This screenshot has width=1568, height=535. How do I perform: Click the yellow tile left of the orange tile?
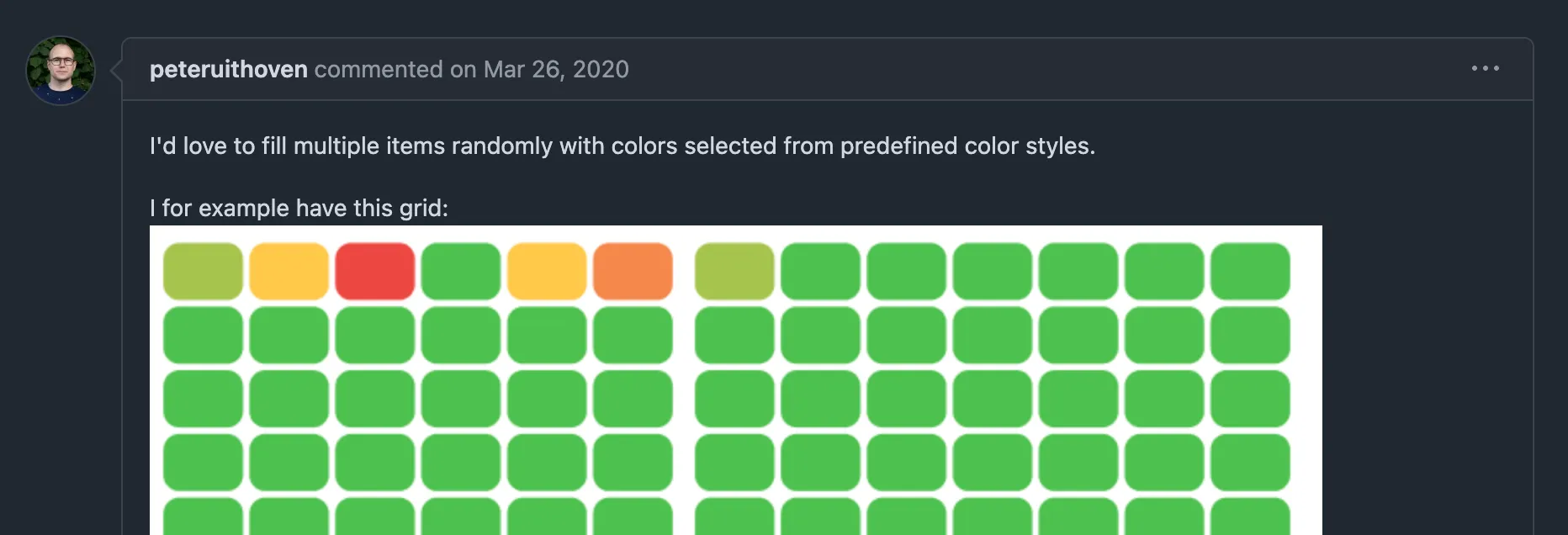coord(547,272)
